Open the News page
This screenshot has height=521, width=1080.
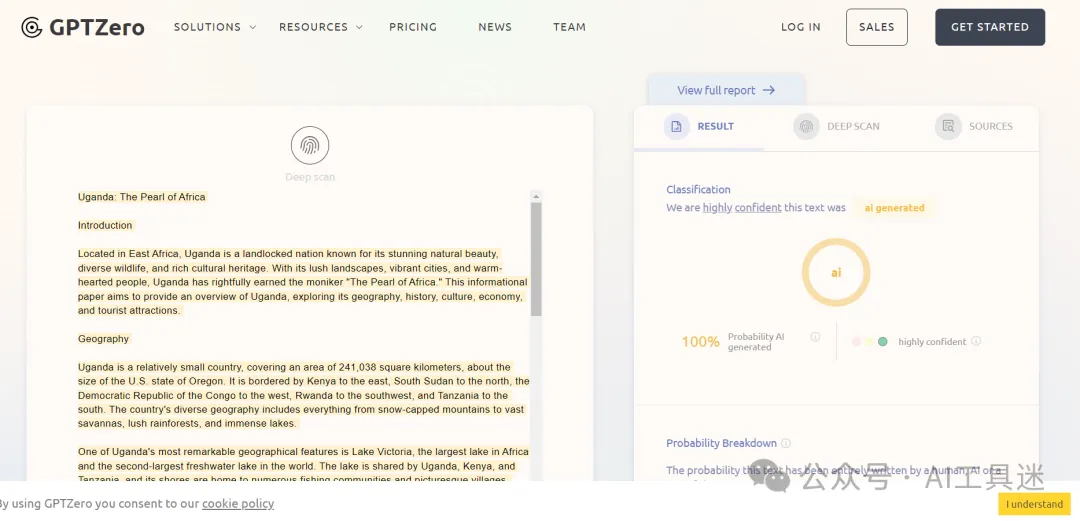coord(495,27)
